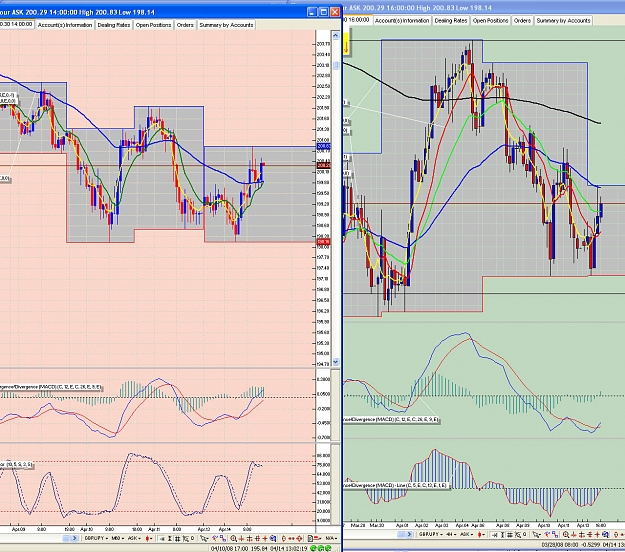
Task: Click last green connection status icon
Action: click(x=328, y=548)
